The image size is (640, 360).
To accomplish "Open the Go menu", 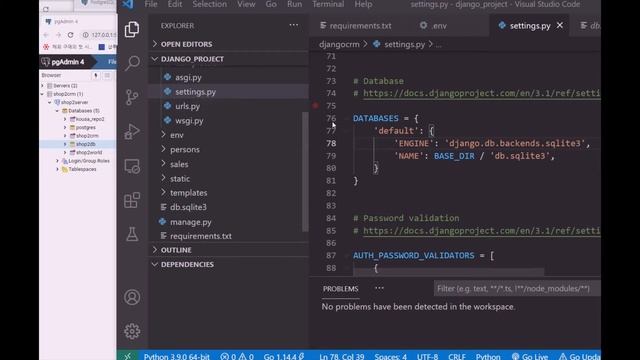I will point(271,4).
